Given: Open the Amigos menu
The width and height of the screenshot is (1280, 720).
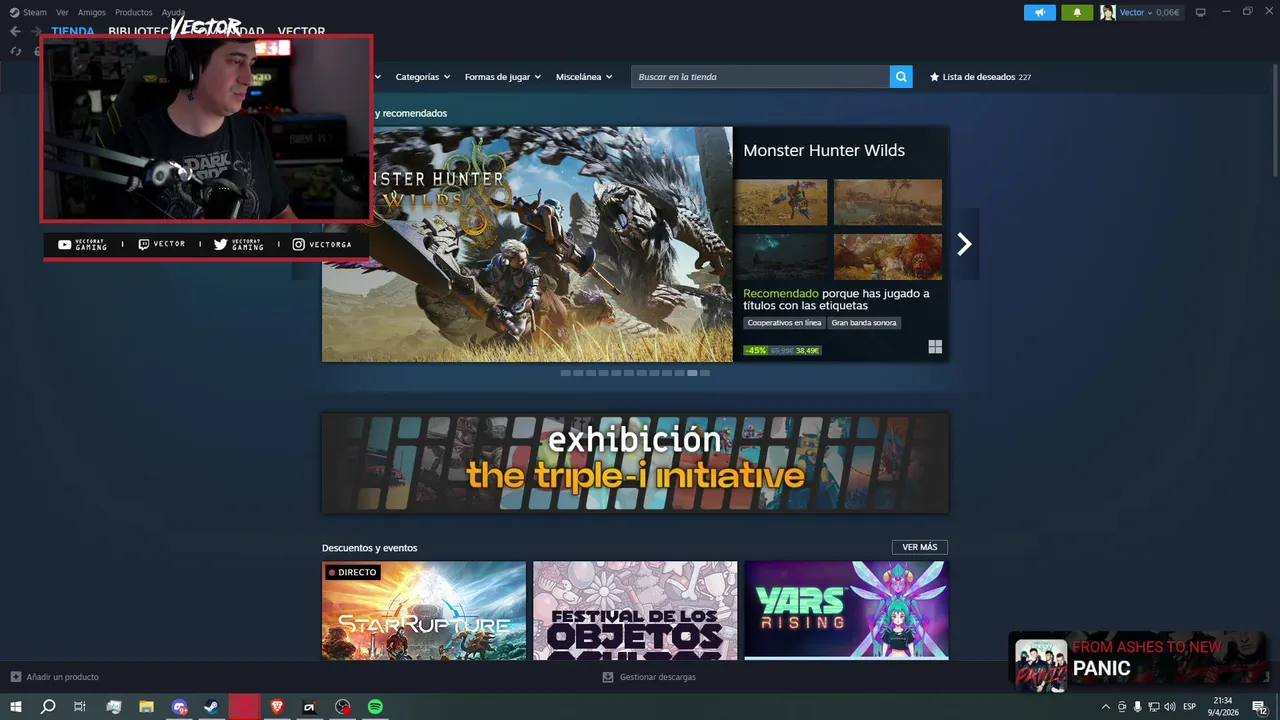Looking at the screenshot, I should click(92, 13).
